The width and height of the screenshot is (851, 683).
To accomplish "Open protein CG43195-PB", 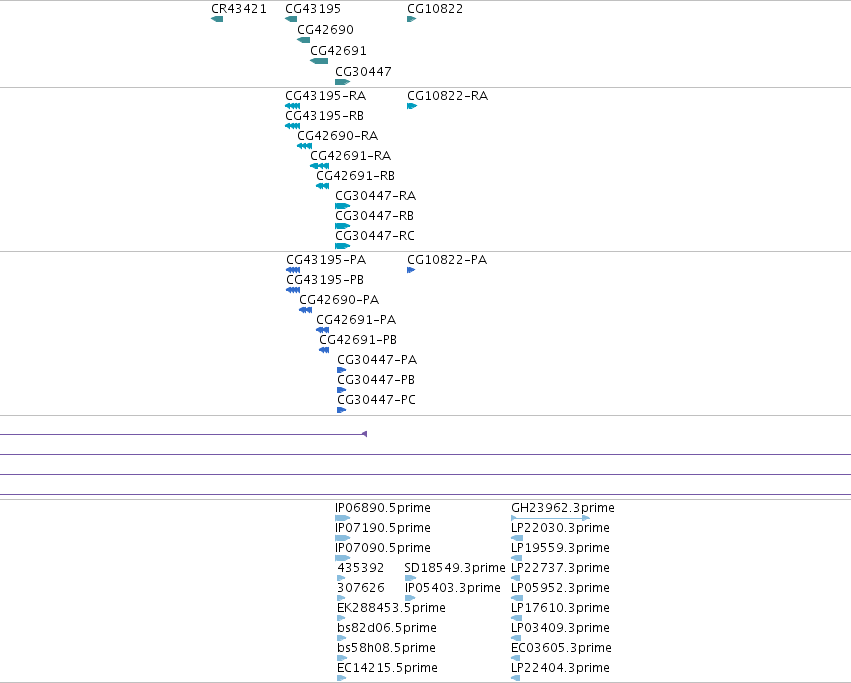I will pyautogui.click(x=293, y=290).
